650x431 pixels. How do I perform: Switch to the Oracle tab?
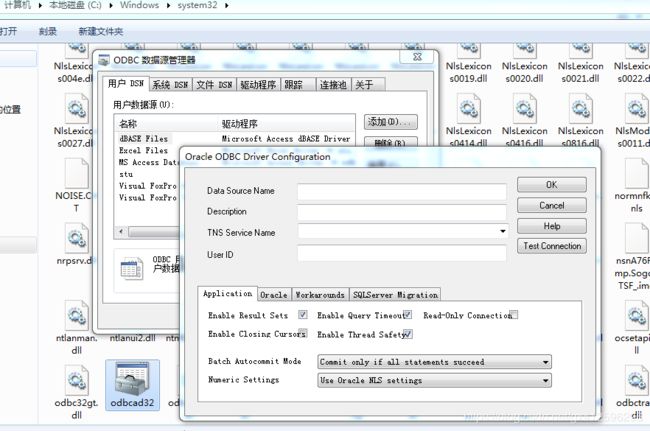point(274,295)
